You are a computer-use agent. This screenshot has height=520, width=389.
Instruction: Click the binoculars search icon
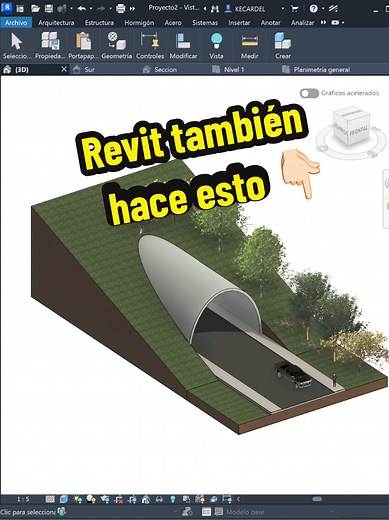(215, 9)
